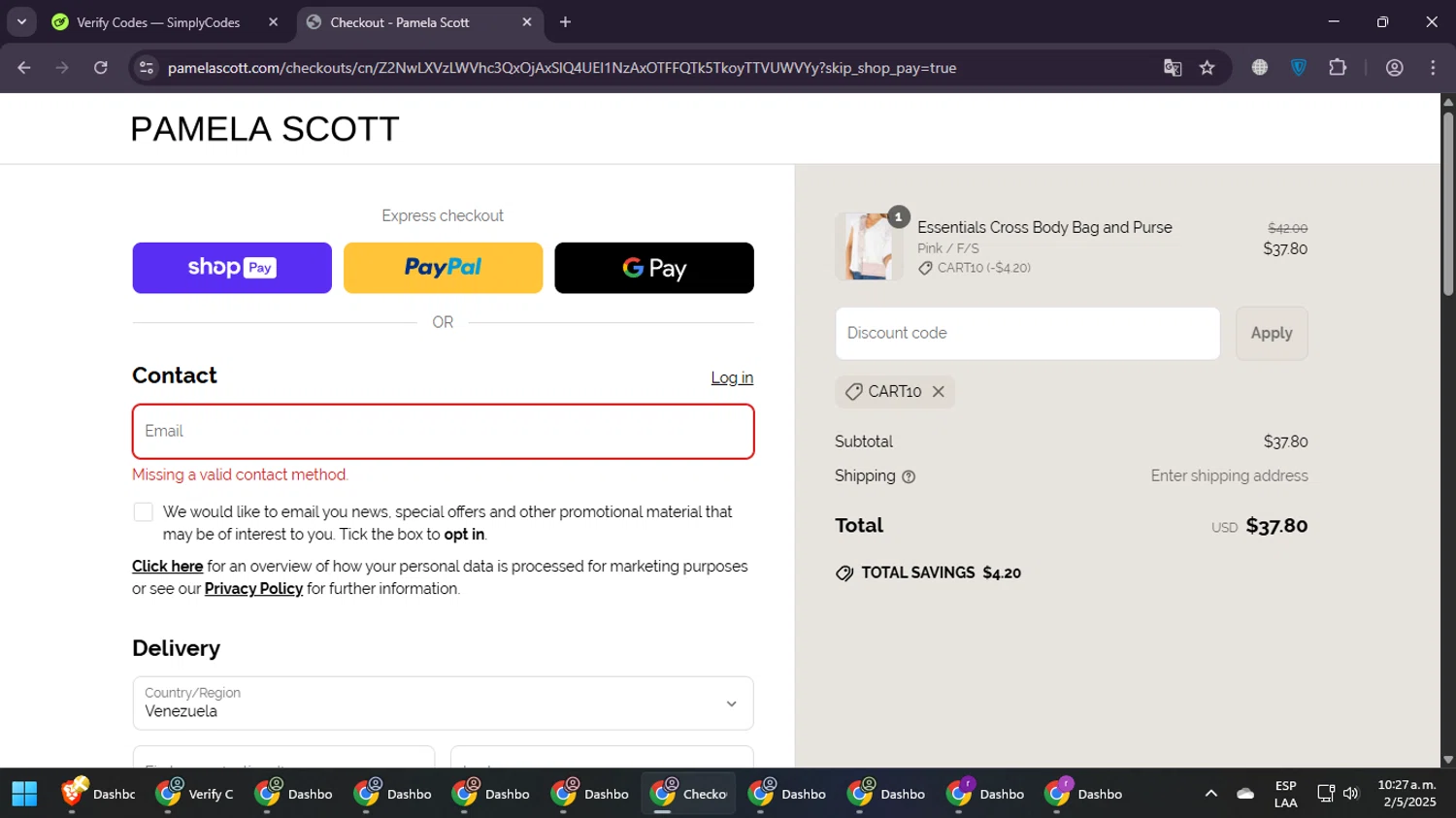Click the Missing a valid contact method message
The width and height of the screenshot is (1456, 818).
click(241, 475)
